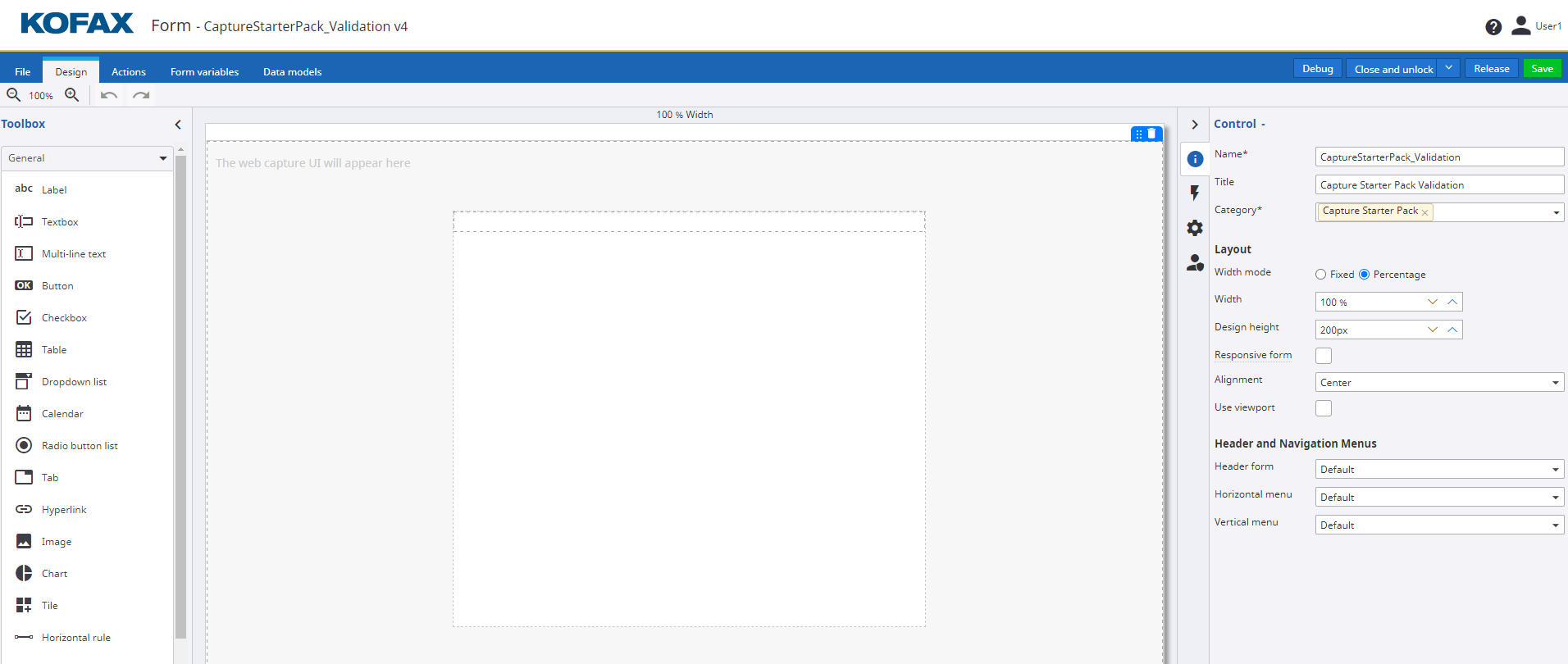Image resolution: width=1568 pixels, height=664 pixels.
Task: Click the Debug button
Action: [1317, 69]
